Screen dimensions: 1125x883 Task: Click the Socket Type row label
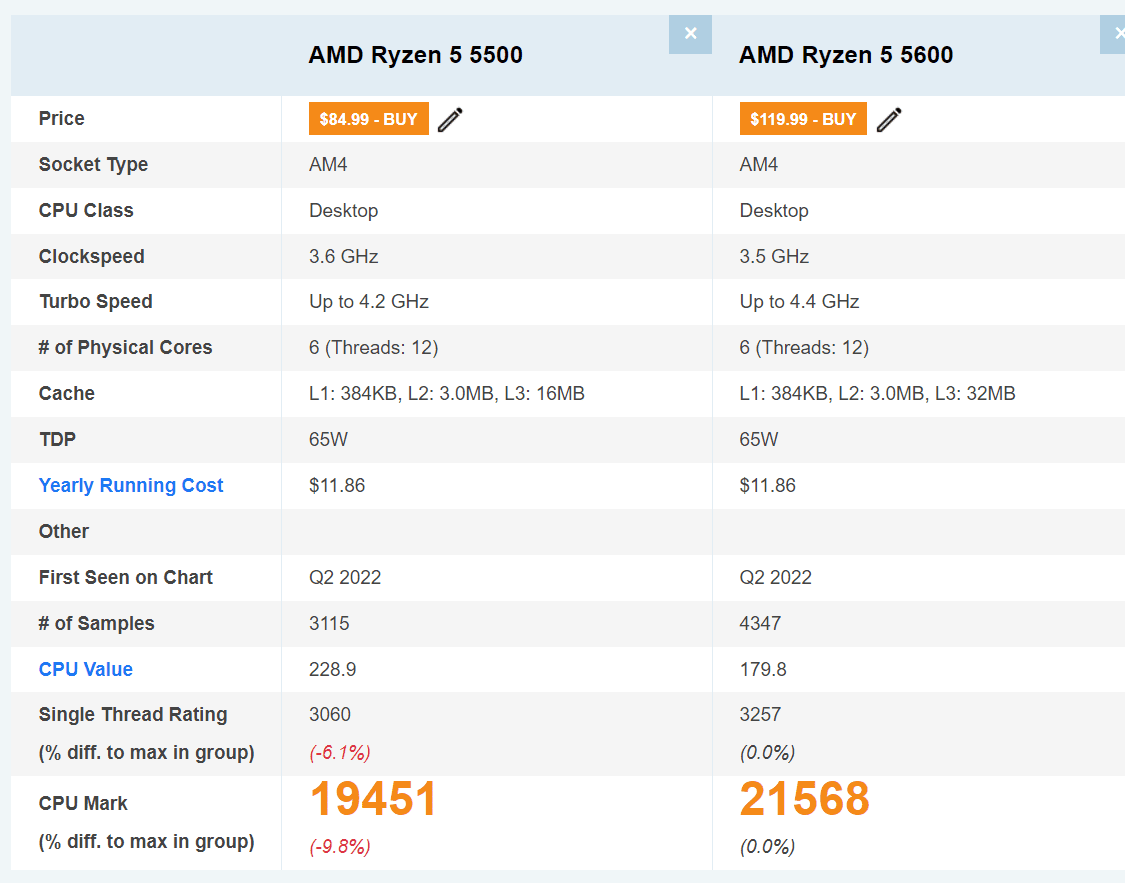point(93,165)
